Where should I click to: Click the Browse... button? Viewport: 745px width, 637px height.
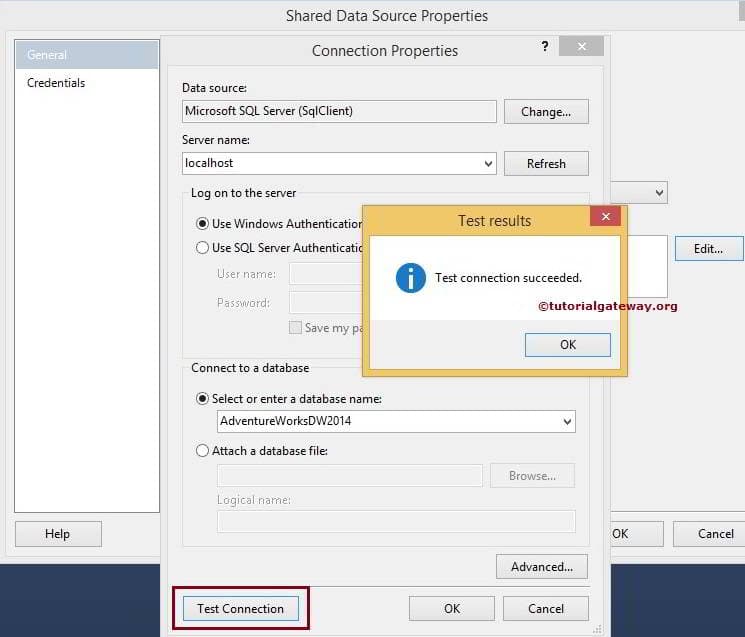(x=532, y=476)
